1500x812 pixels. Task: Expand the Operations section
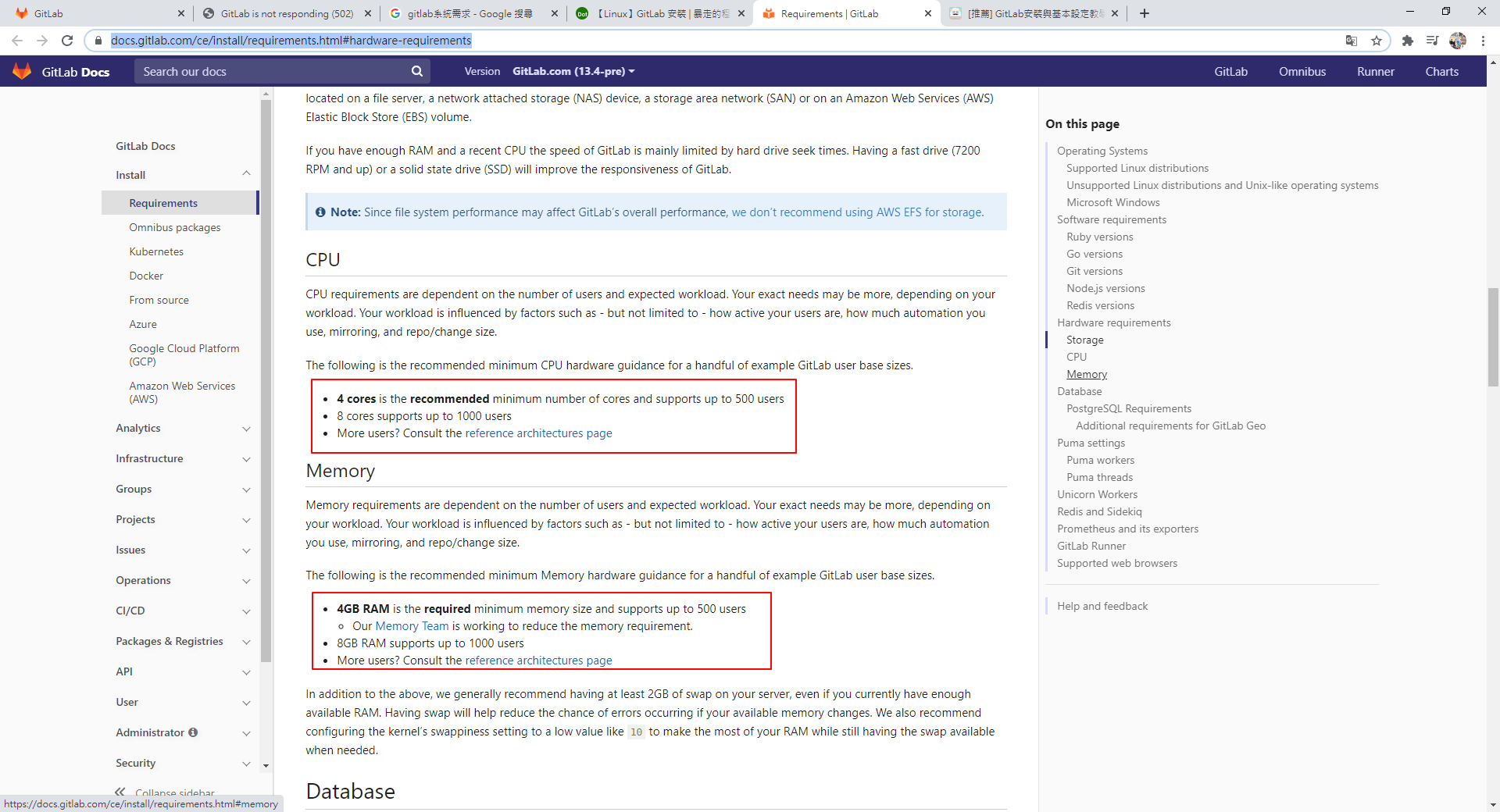(x=246, y=581)
